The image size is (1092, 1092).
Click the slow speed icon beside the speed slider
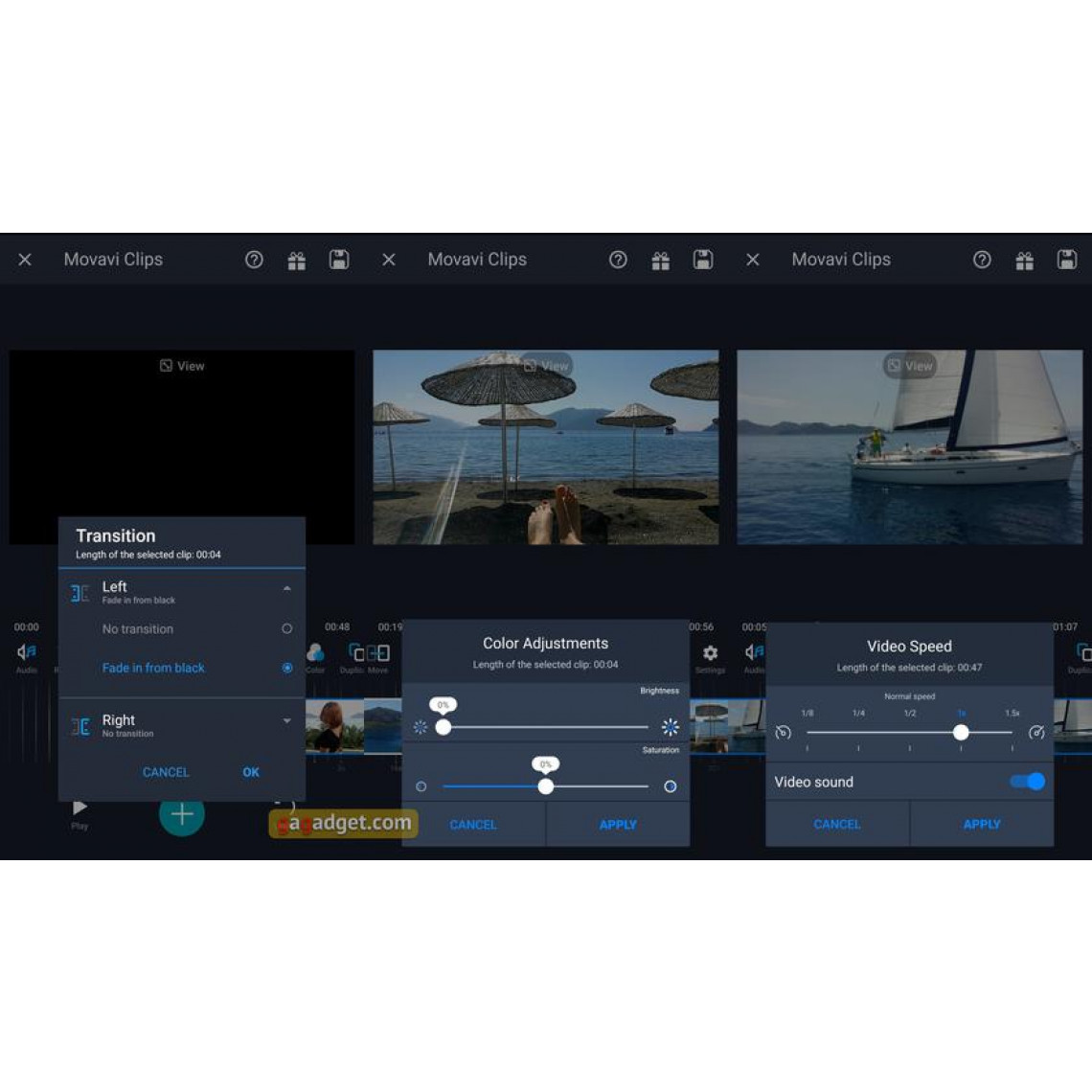(x=783, y=733)
